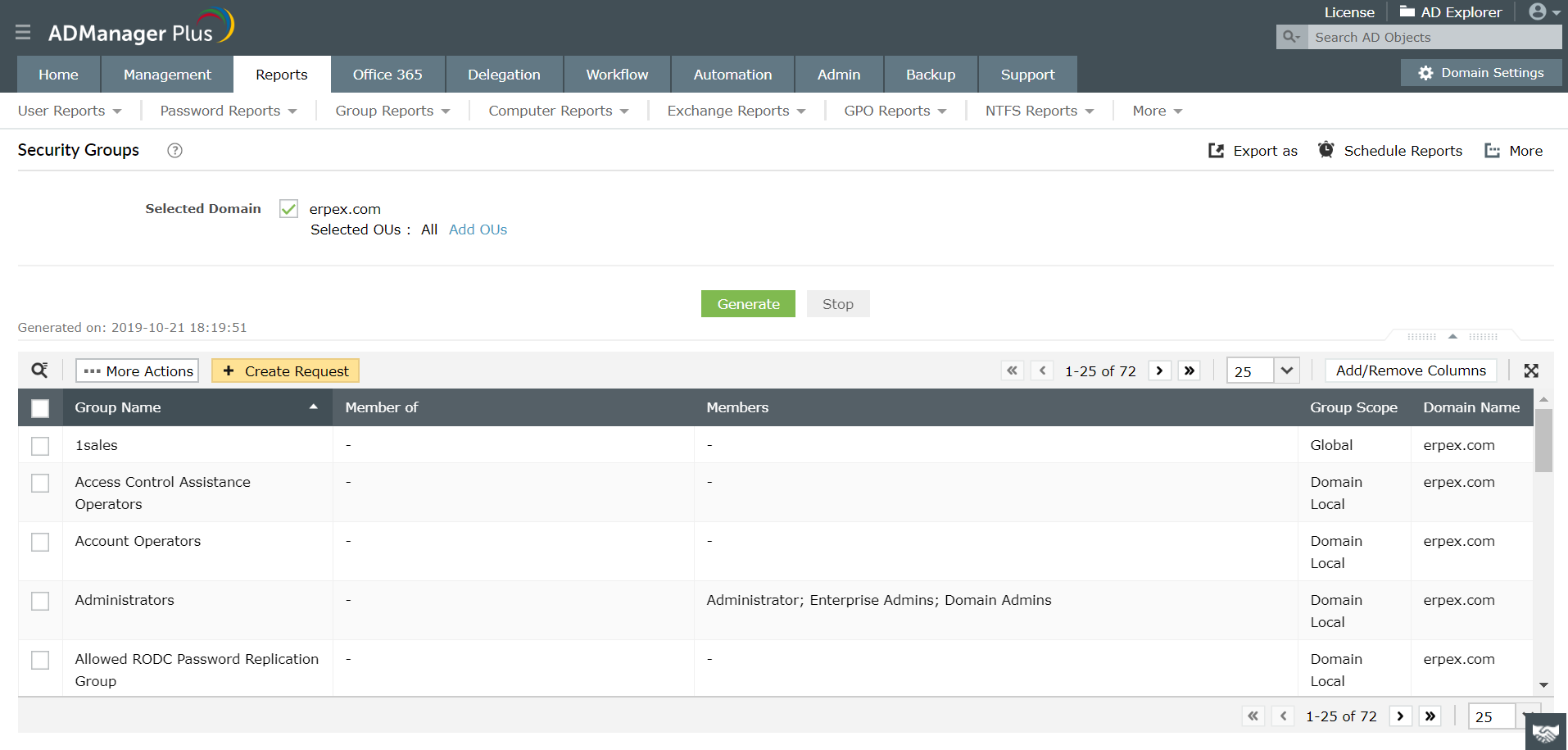Go to previous page in bottom pager
Screen dimensions: 1568x750
[x=1284, y=716]
